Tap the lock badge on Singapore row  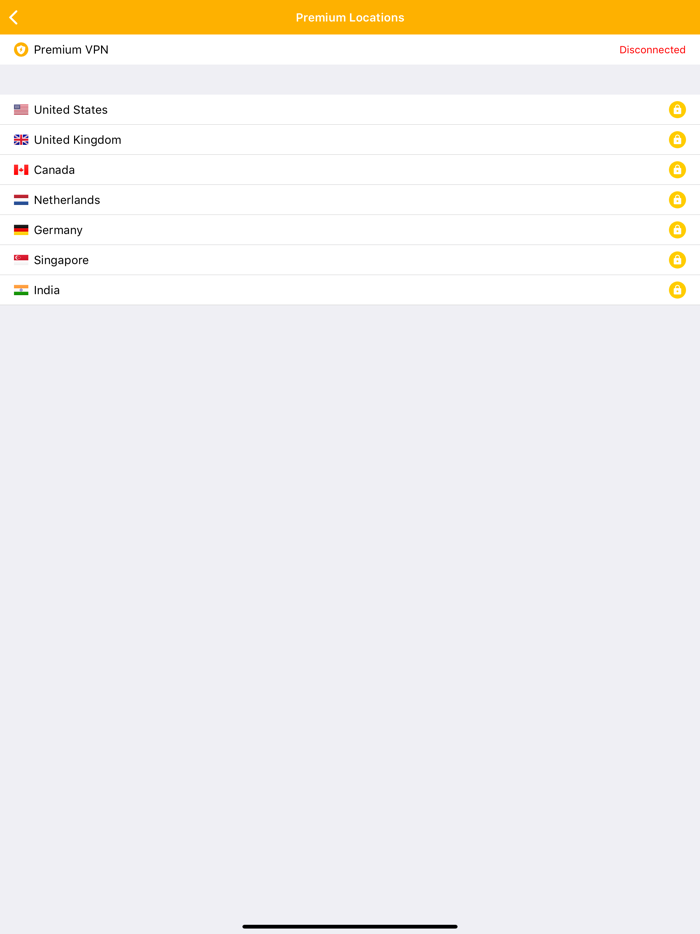[677, 260]
